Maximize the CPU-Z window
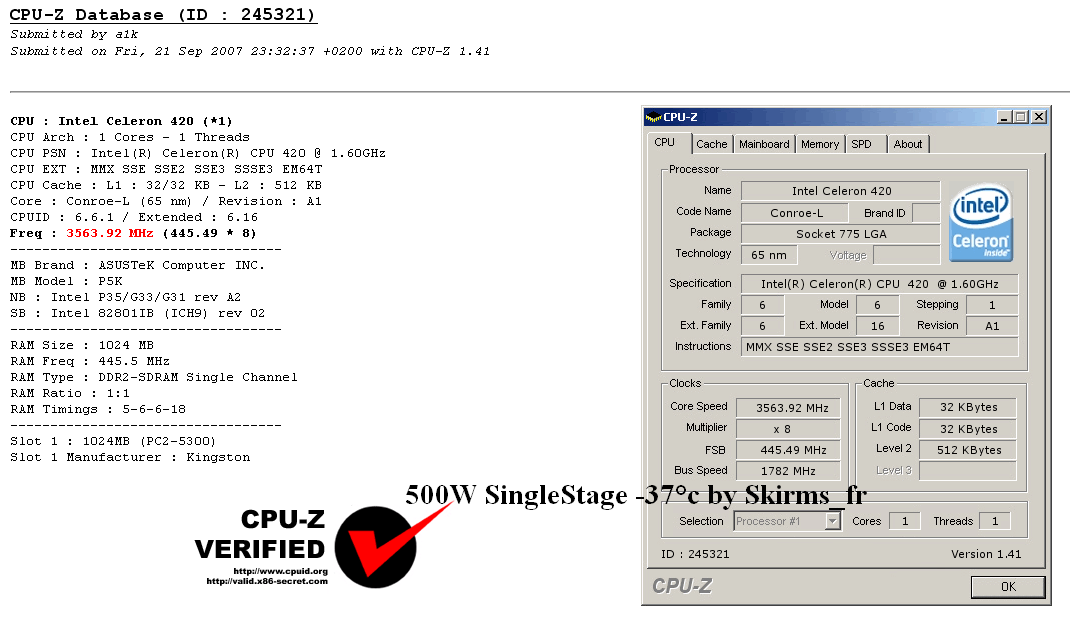Viewport: 1070px width, 621px height. [1021, 117]
